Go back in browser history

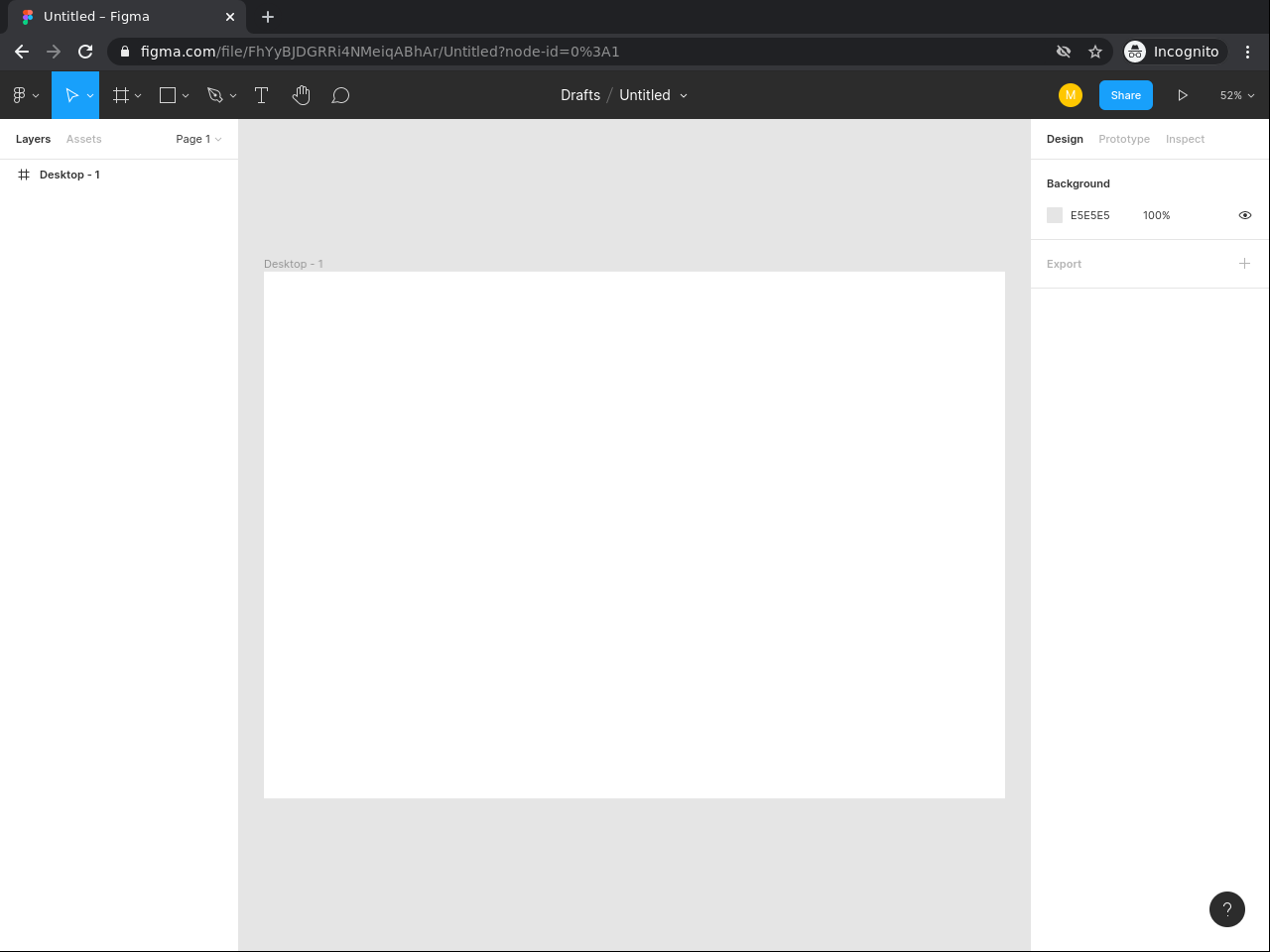pos(22,52)
